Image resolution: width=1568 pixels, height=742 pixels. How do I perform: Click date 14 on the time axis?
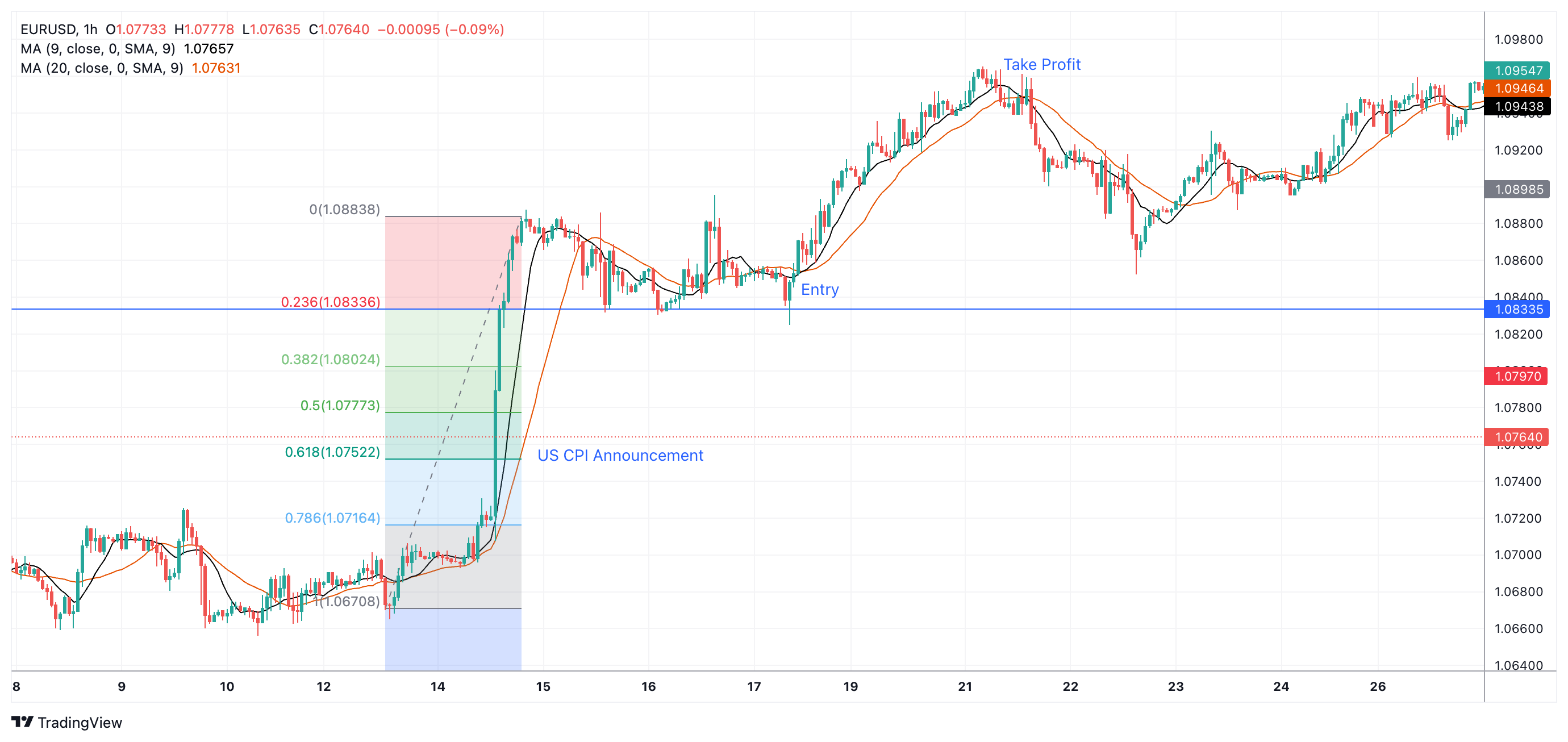pos(437,687)
